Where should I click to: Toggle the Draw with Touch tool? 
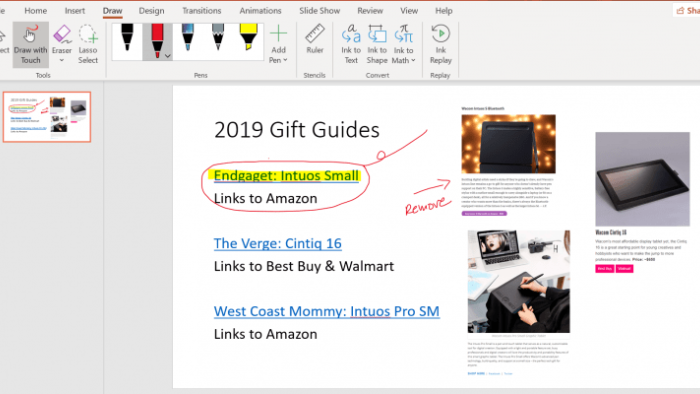(x=30, y=45)
